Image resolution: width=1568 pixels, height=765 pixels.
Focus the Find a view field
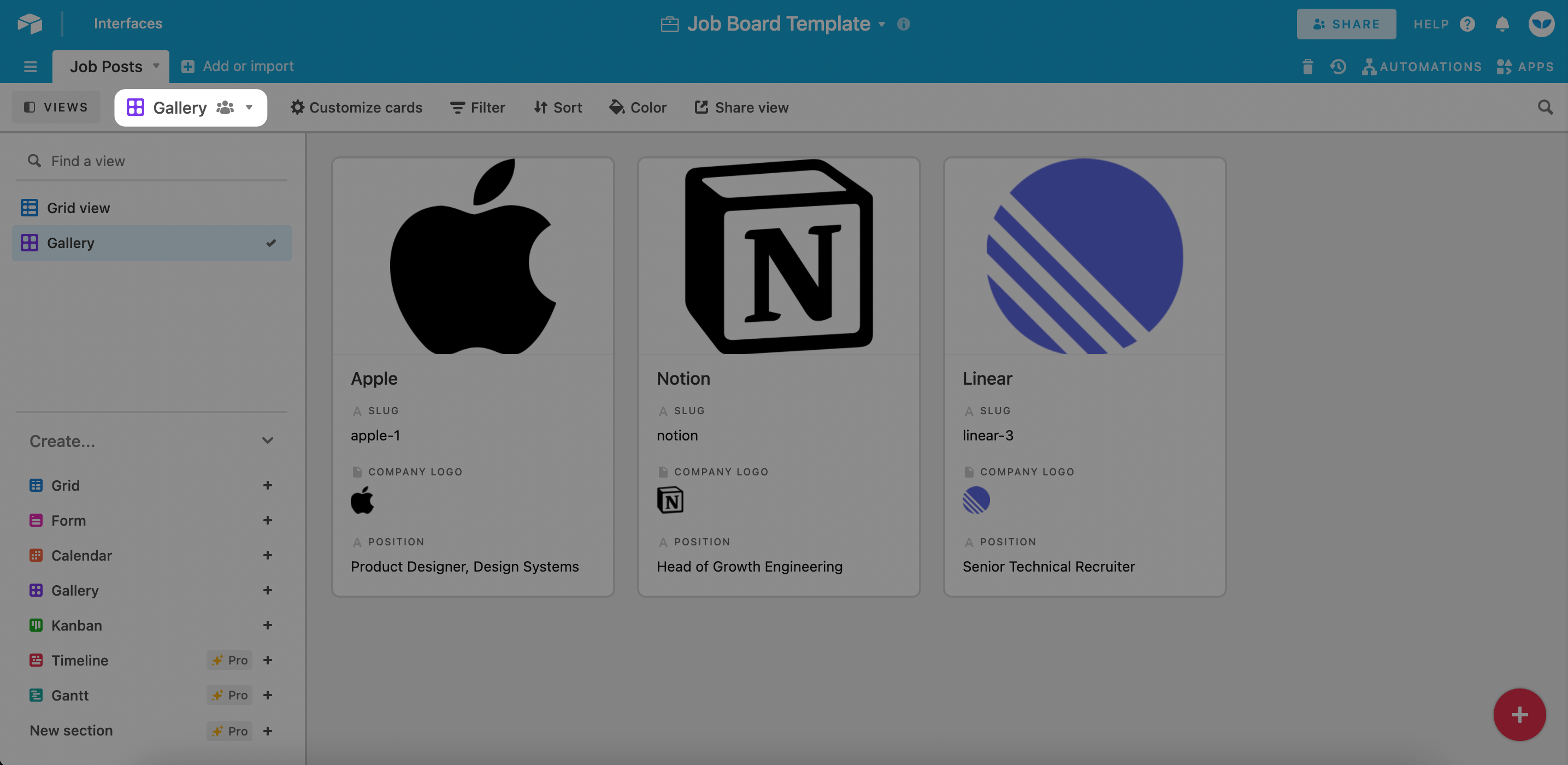(x=151, y=161)
